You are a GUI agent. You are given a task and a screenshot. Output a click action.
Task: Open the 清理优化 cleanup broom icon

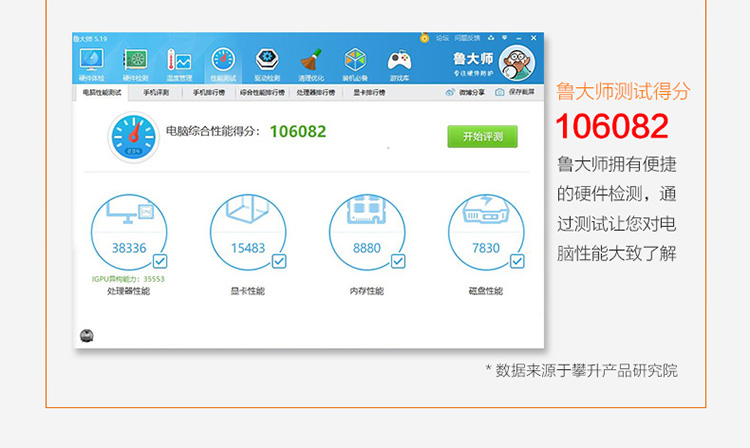311,60
